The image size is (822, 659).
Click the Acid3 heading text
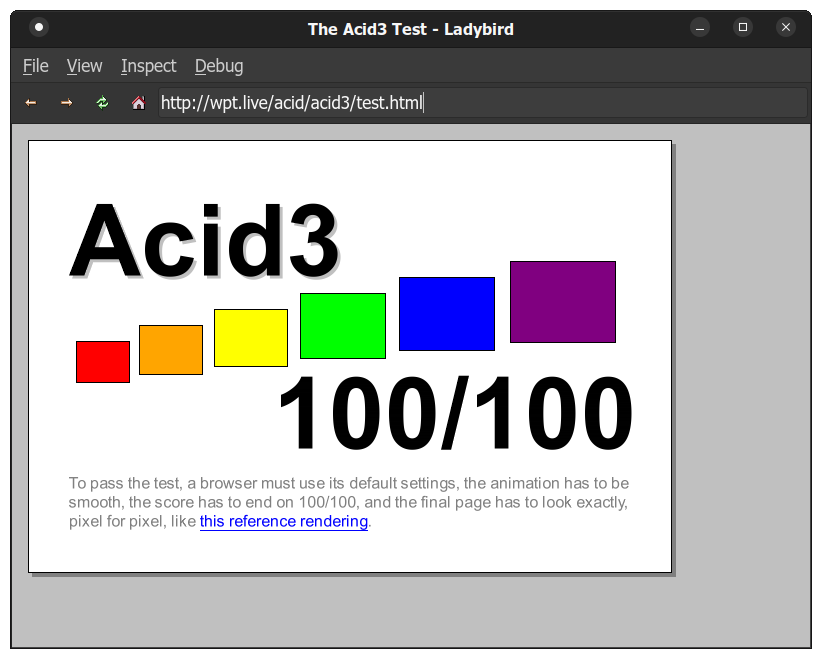(x=205, y=237)
